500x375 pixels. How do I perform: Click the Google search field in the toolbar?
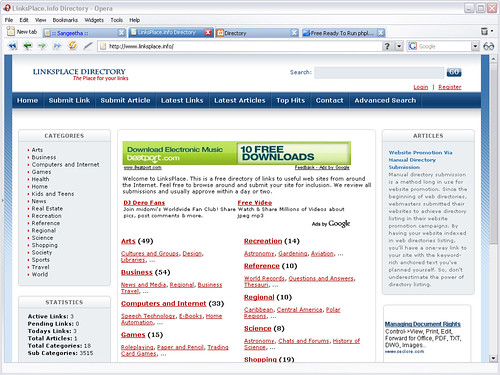pos(444,46)
